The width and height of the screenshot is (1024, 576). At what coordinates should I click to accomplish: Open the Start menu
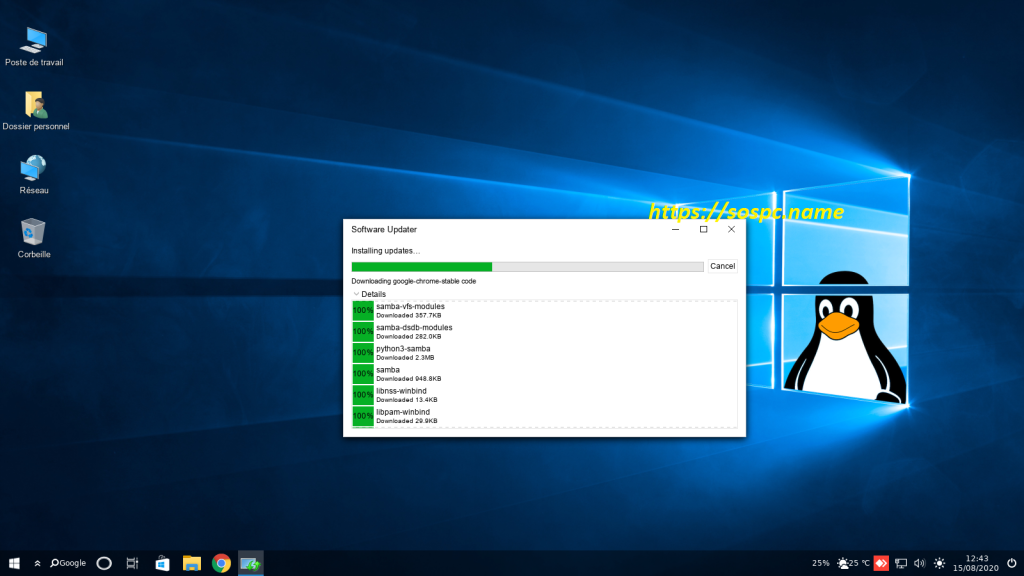[13, 562]
